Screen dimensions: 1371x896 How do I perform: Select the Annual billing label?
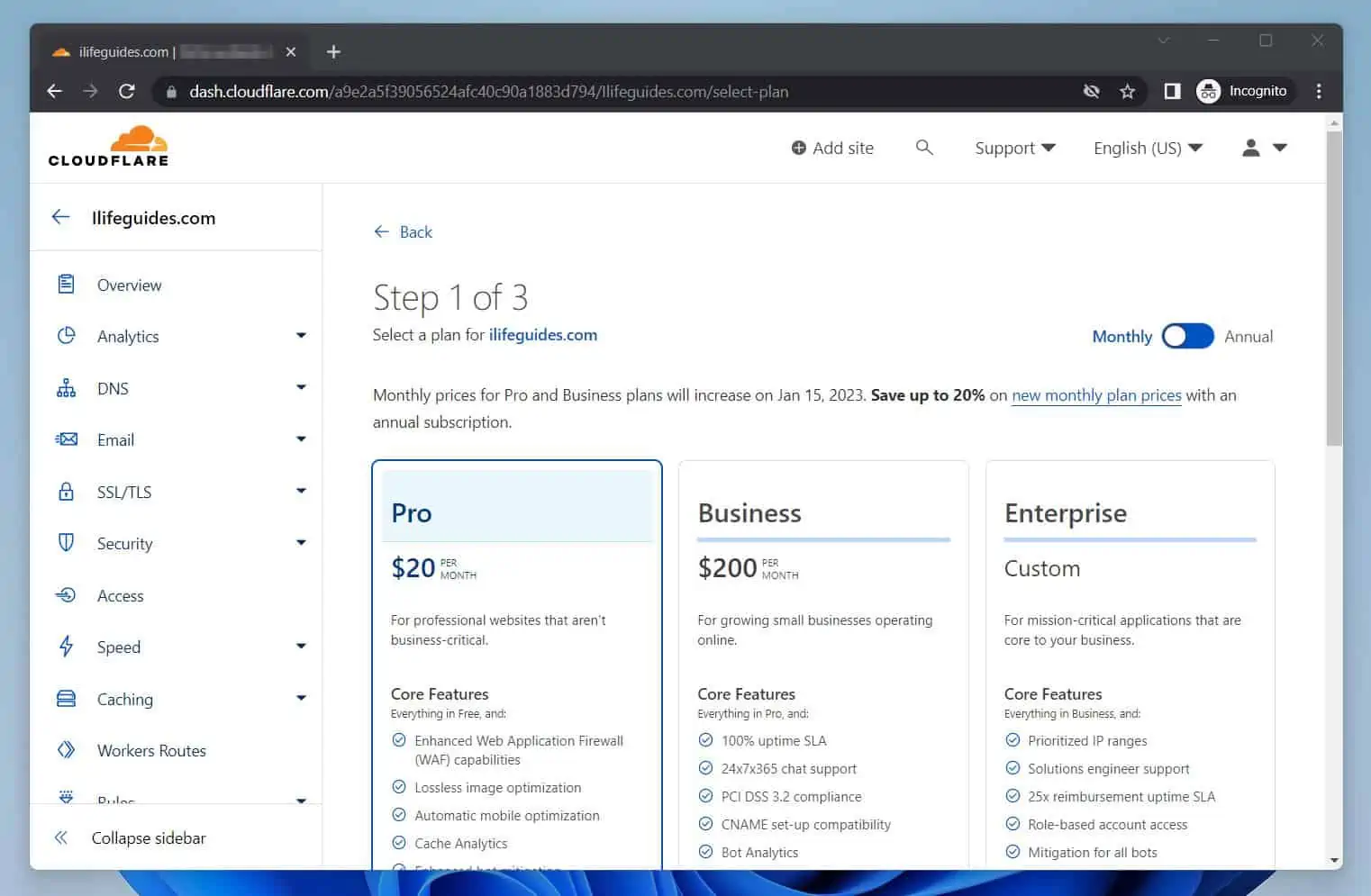pos(1248,336)
